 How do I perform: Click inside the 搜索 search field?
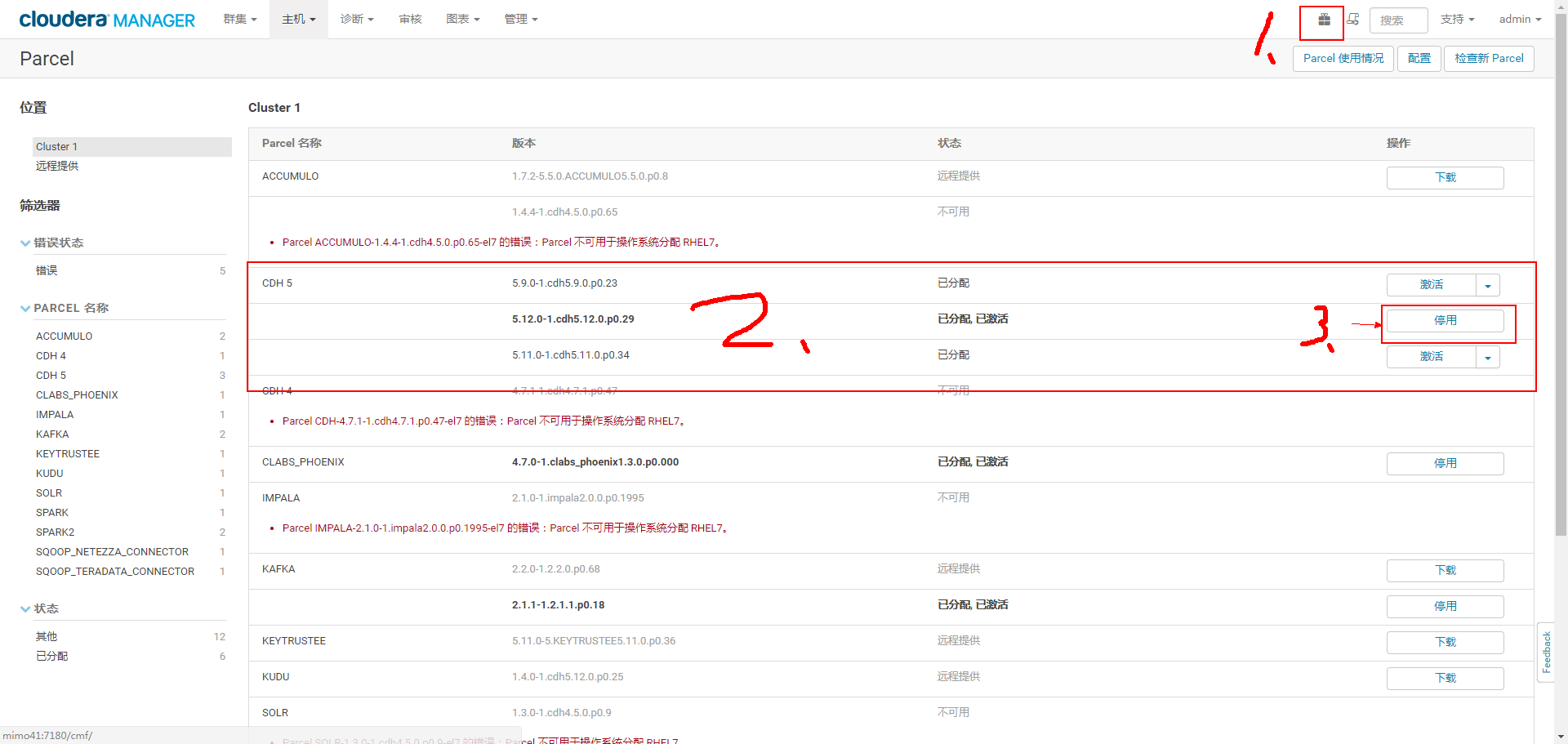point(1397,20)
